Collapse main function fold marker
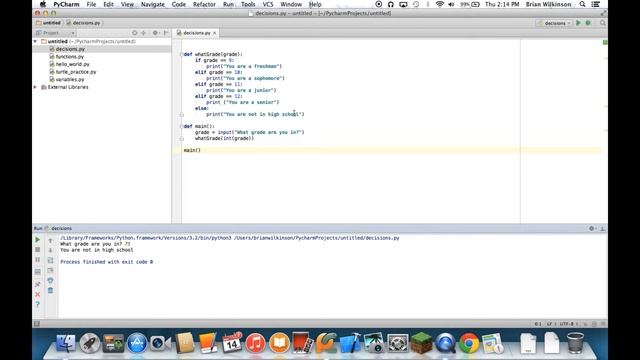 (181, 127)
